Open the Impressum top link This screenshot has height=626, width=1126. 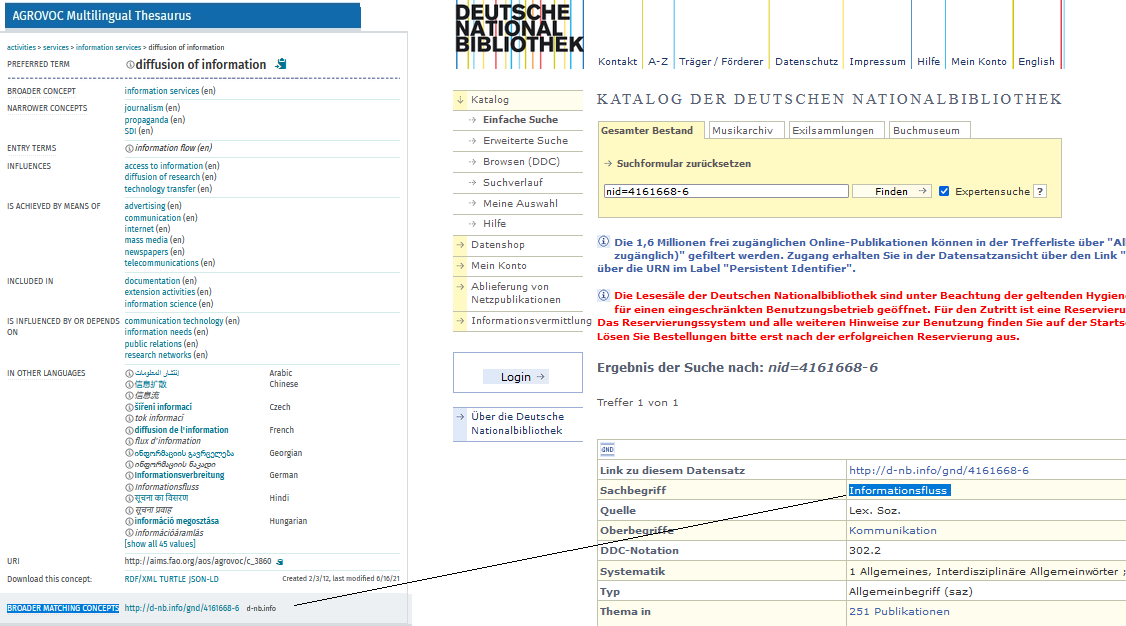click(878, 62)
